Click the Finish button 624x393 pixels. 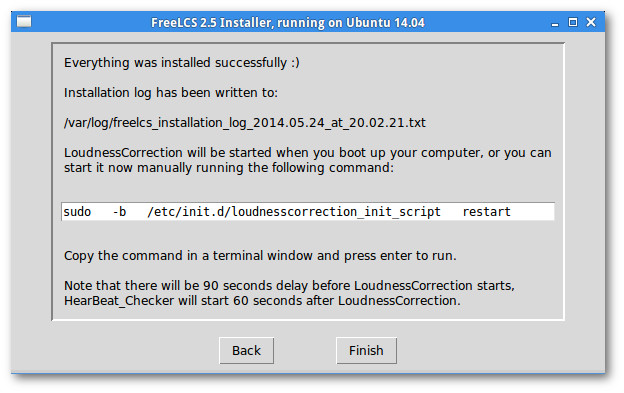click(x=366, y=350)
